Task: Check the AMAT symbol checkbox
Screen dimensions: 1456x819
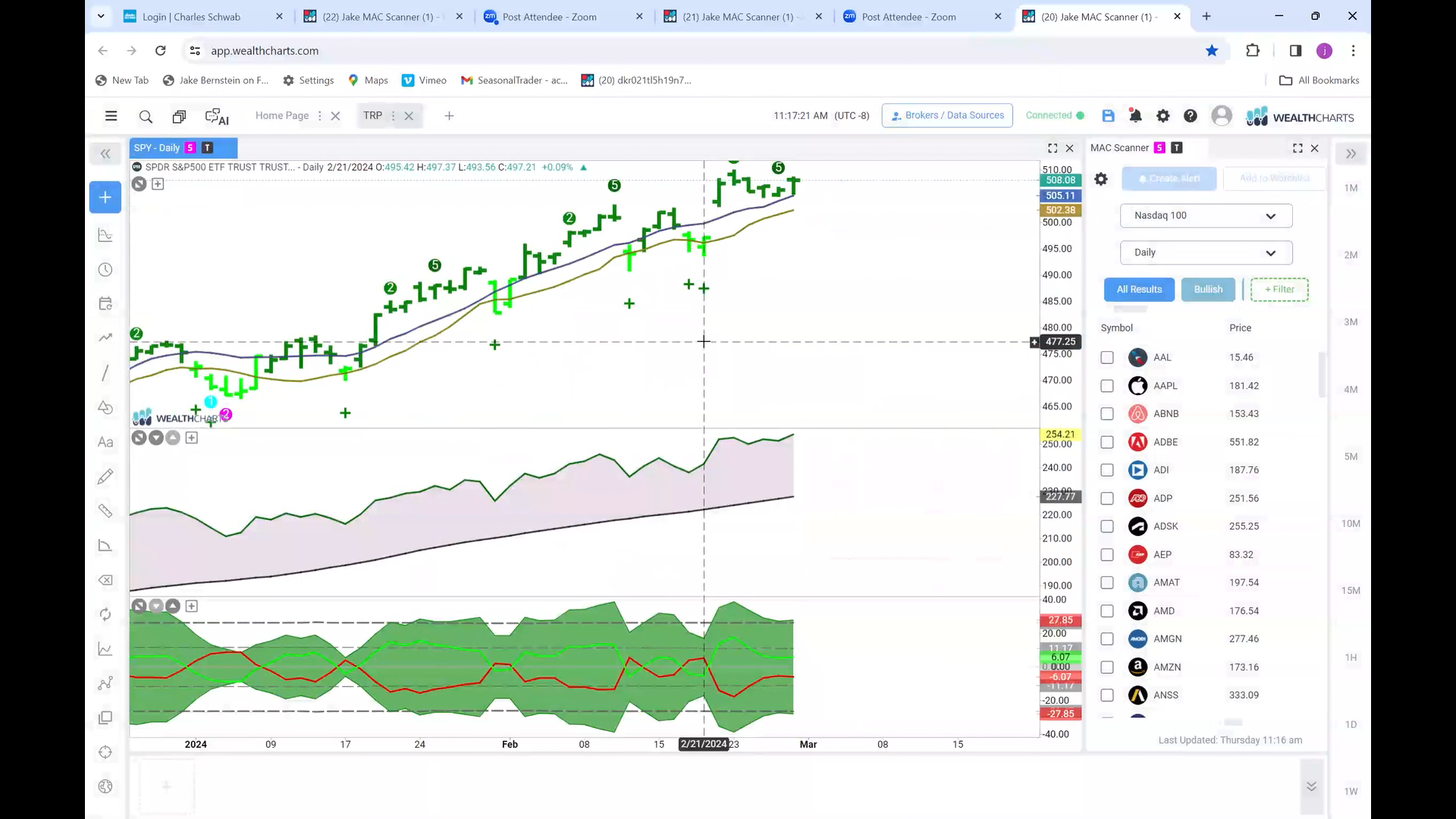Action: click(x=1107, y=582)
